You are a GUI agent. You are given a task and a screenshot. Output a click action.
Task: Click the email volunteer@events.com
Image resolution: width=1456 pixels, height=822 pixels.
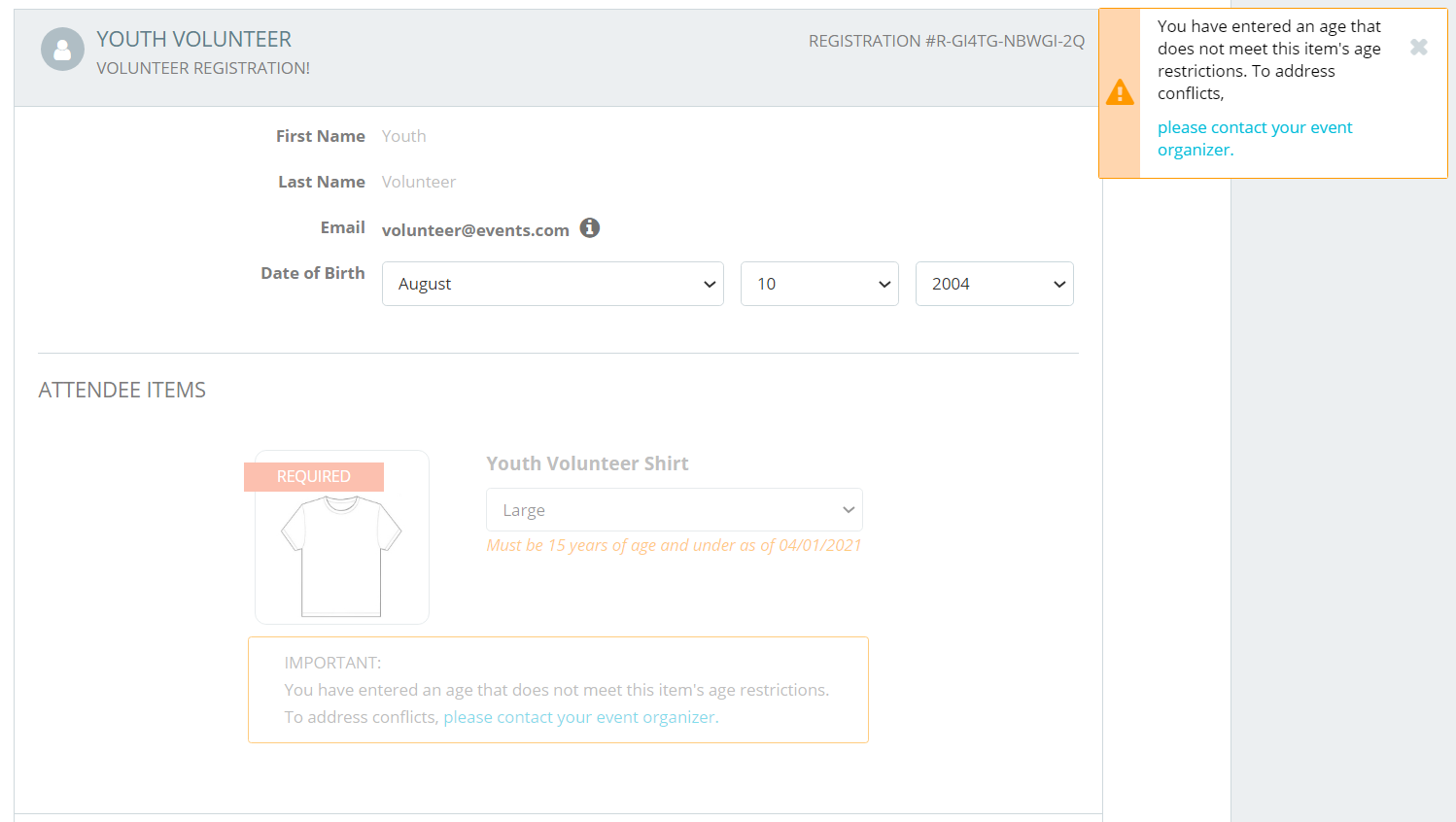(x=475, y=230)
